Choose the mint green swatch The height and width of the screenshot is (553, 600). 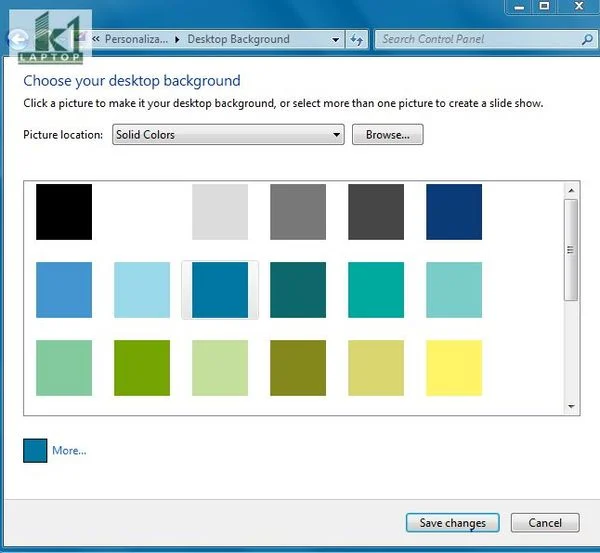tap(64, 368)
